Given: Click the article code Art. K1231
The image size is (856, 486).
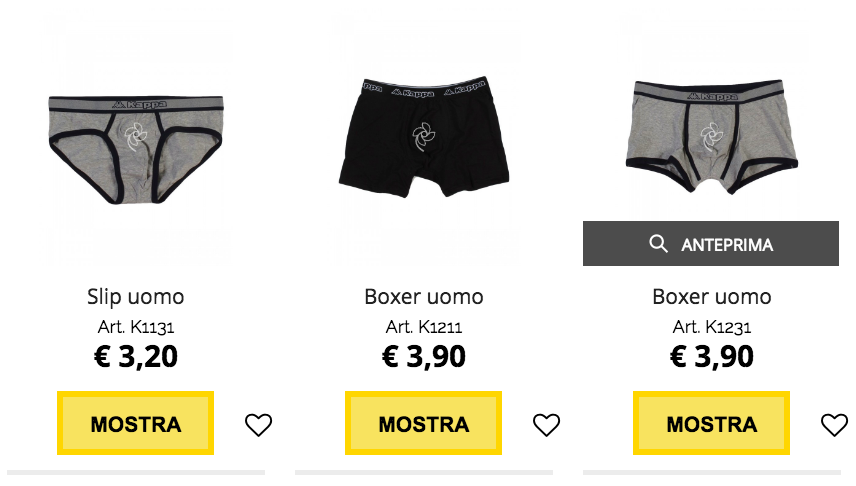Looking at the screenshot, I should pyautogui.click(x=712, y=327).
